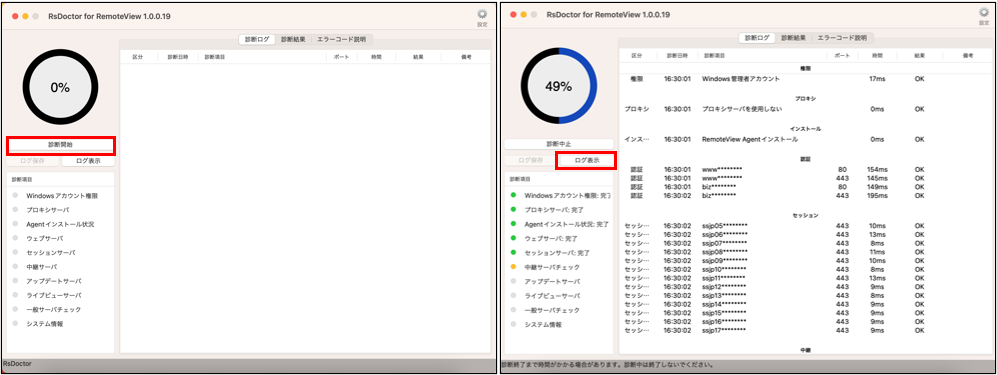Click green dot beside Agentインストール状況: 完了
The width and height of the screenshot is (997, 375).
[x=513, y=224]
